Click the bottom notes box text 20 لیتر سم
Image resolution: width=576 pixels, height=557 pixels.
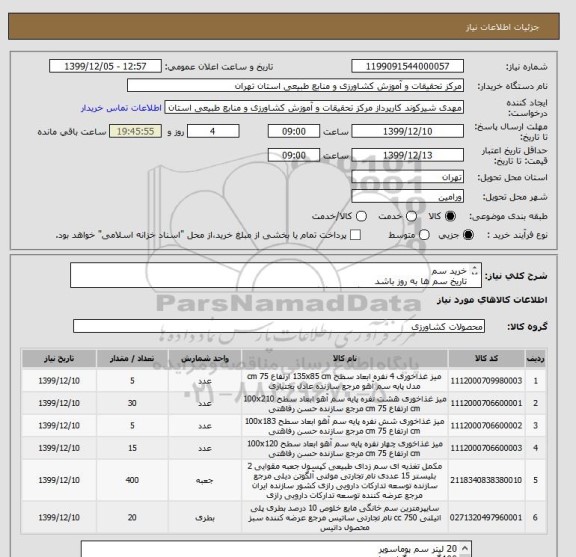418,549
